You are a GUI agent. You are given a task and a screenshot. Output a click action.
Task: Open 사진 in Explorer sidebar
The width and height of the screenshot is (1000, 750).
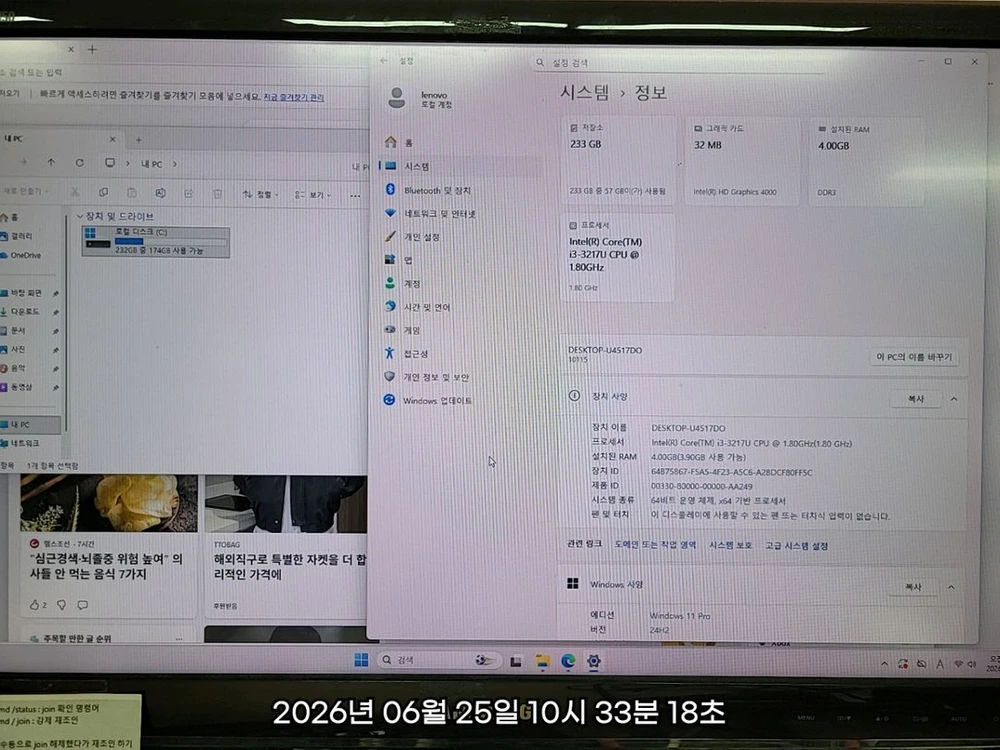pyautogui.click(x=15, y=349)
